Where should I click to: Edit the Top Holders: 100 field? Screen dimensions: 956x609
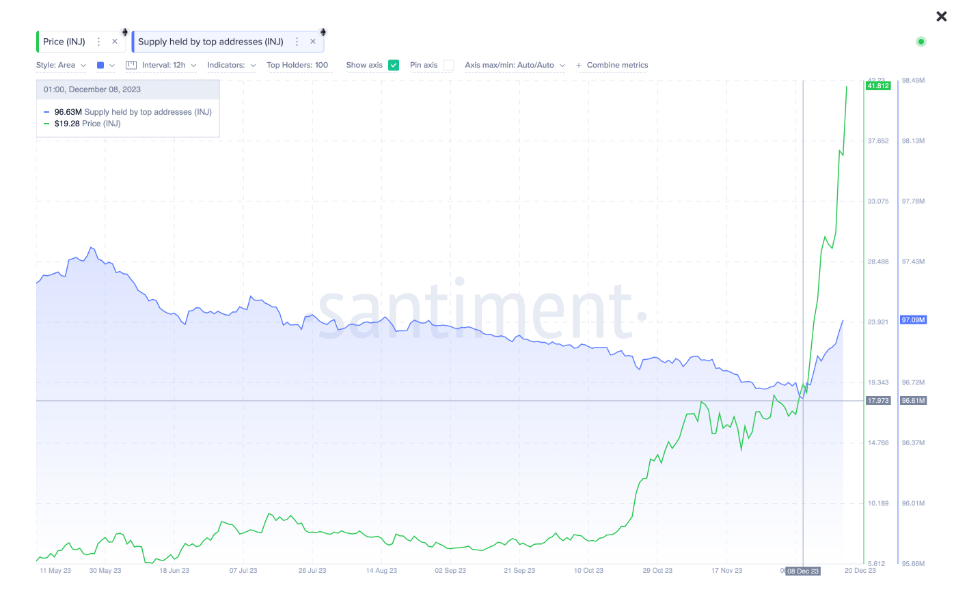coord(297,65)
